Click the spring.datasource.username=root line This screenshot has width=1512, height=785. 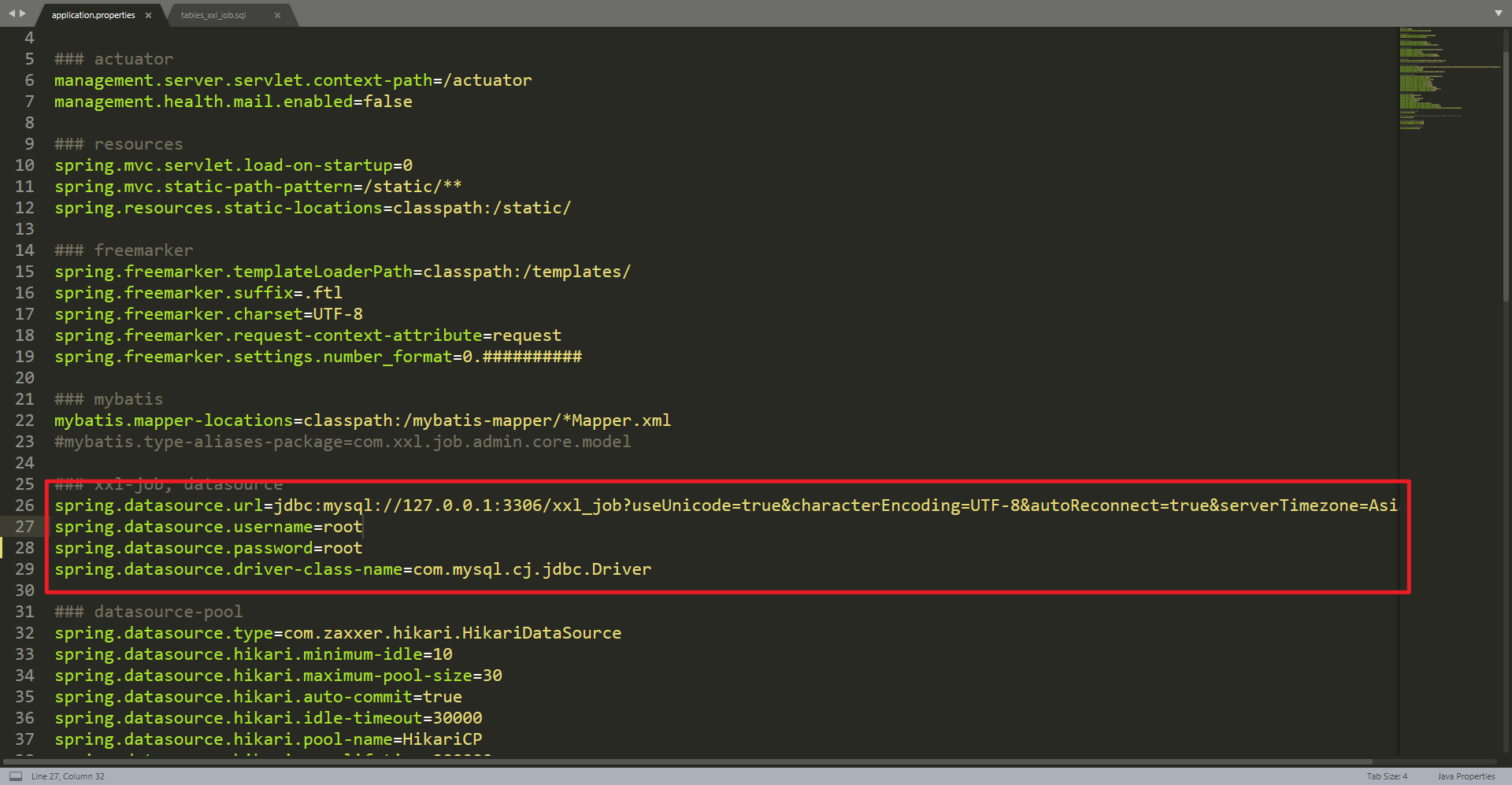tap(209, 527)
